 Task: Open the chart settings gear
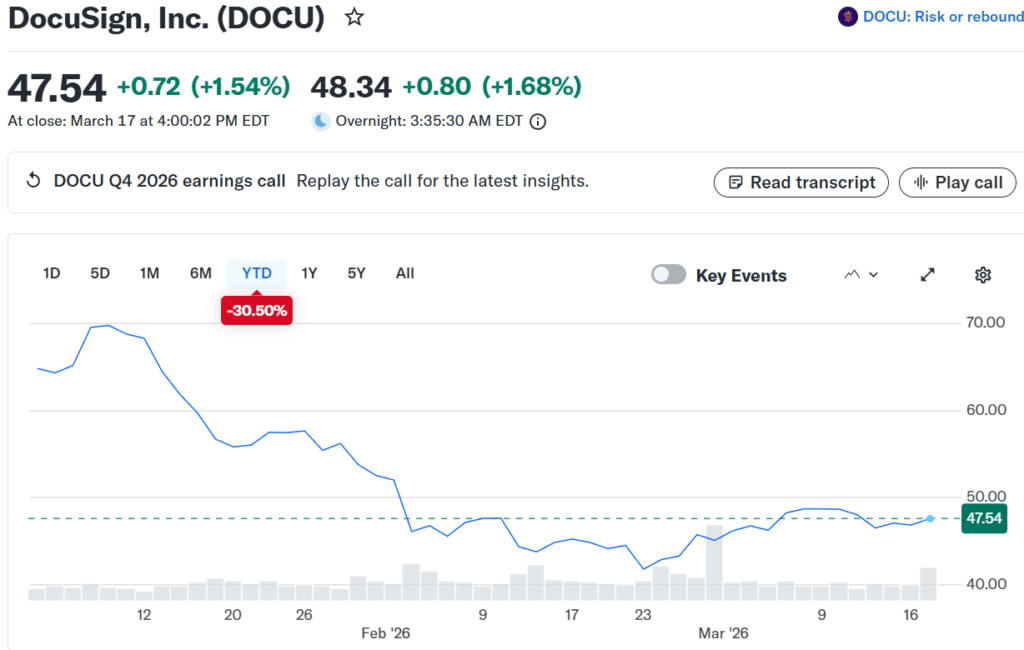(x=982, y=275)
